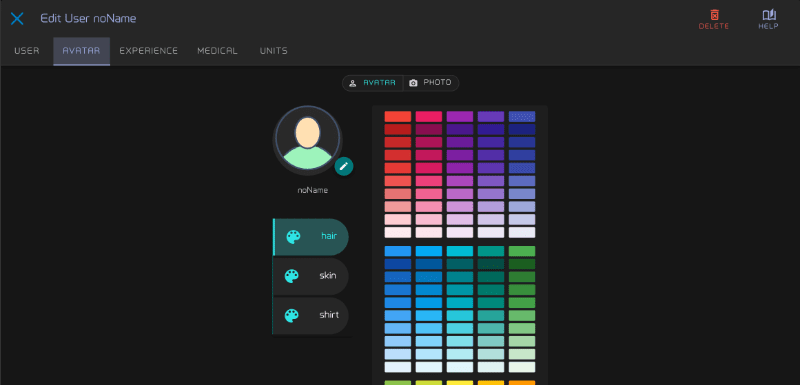Click the red Delete trash icon
Screen dimensions: 800x385
(715, 15)
